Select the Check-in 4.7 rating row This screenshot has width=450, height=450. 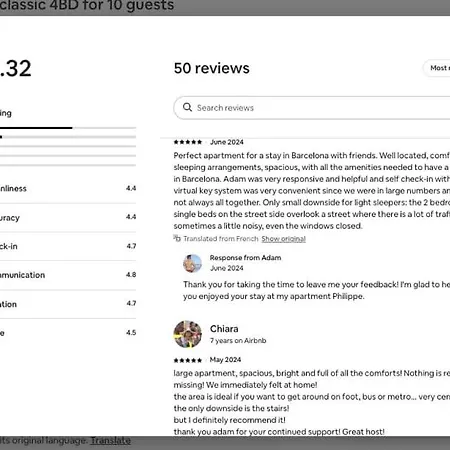[68, 246]
